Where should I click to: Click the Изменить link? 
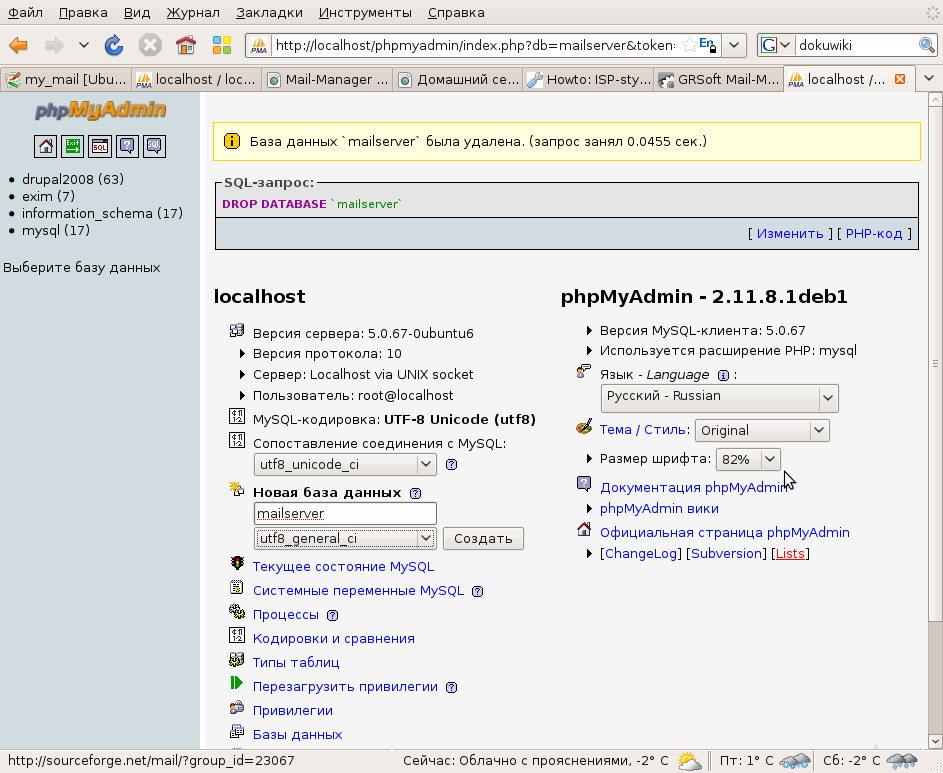790,233
